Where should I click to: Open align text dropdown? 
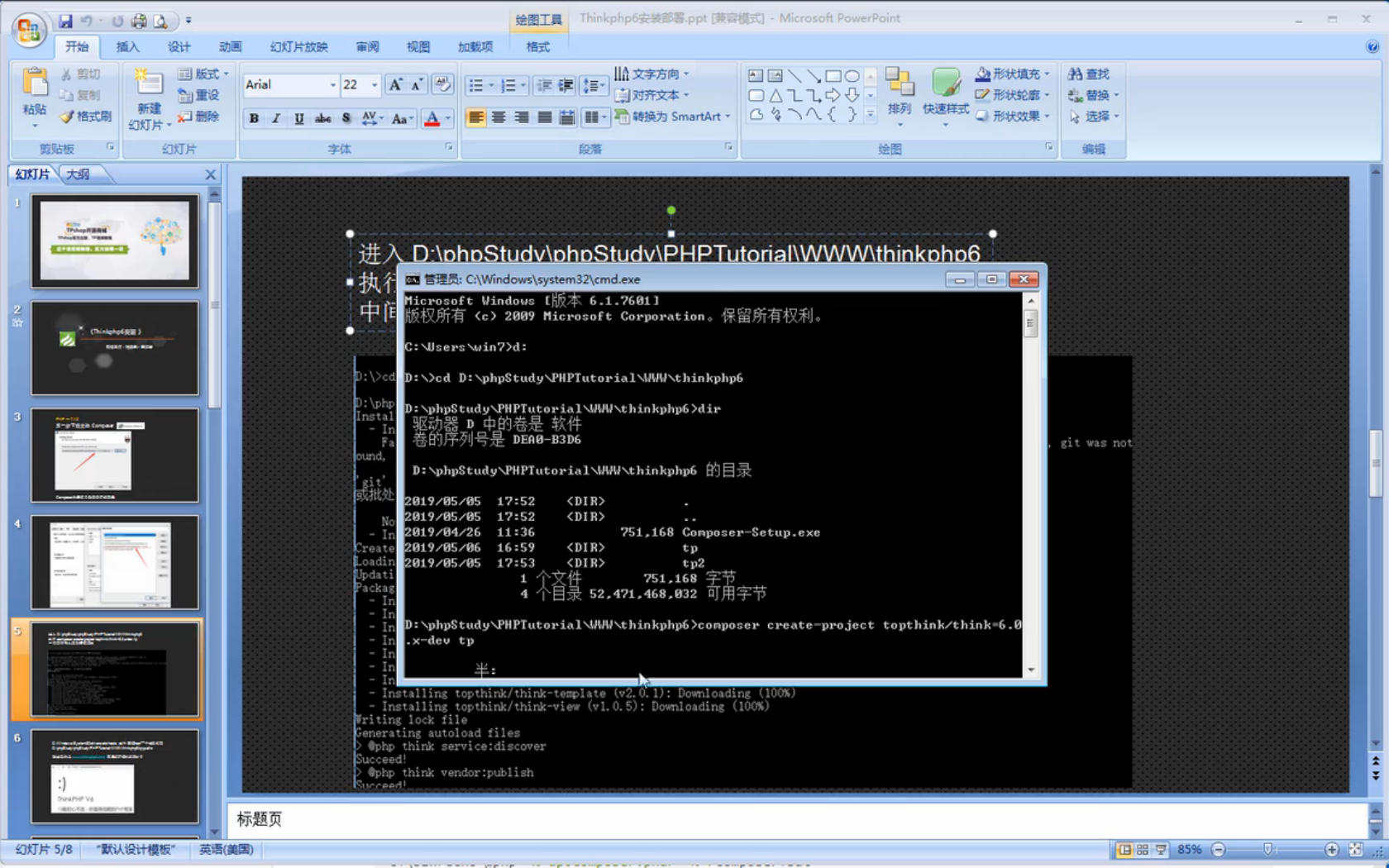(652, 95)
